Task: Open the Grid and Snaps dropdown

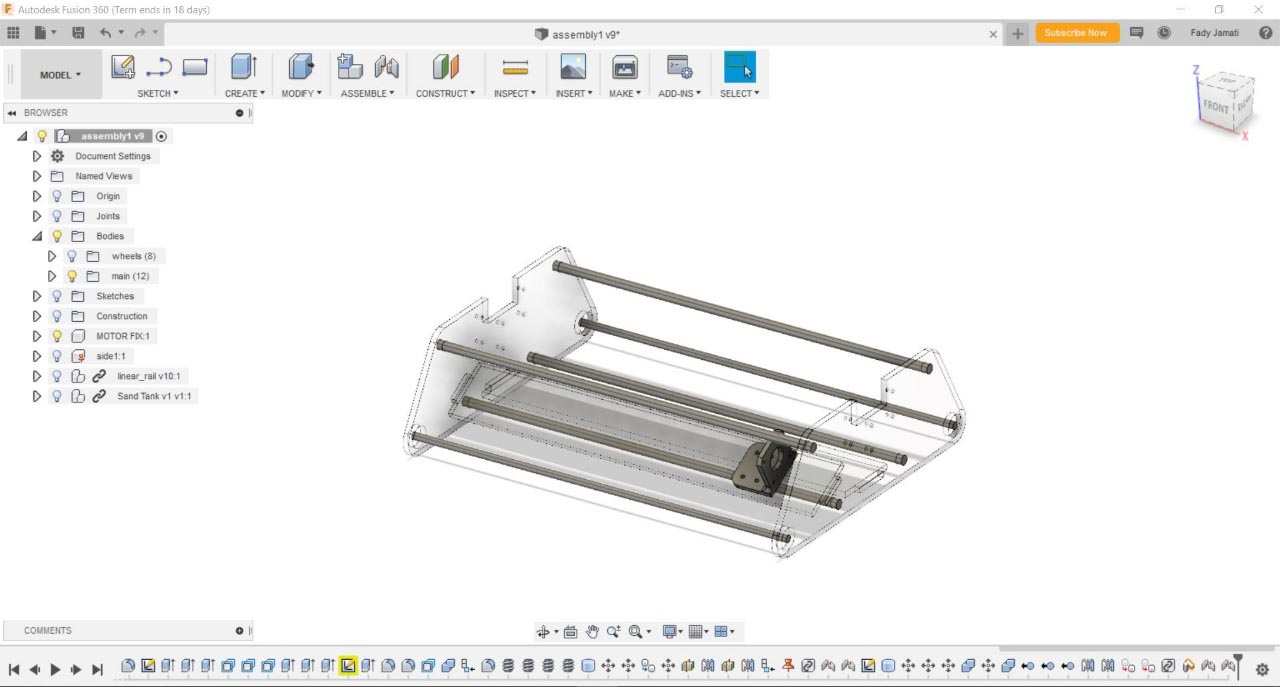Action: tap(699, 631)
